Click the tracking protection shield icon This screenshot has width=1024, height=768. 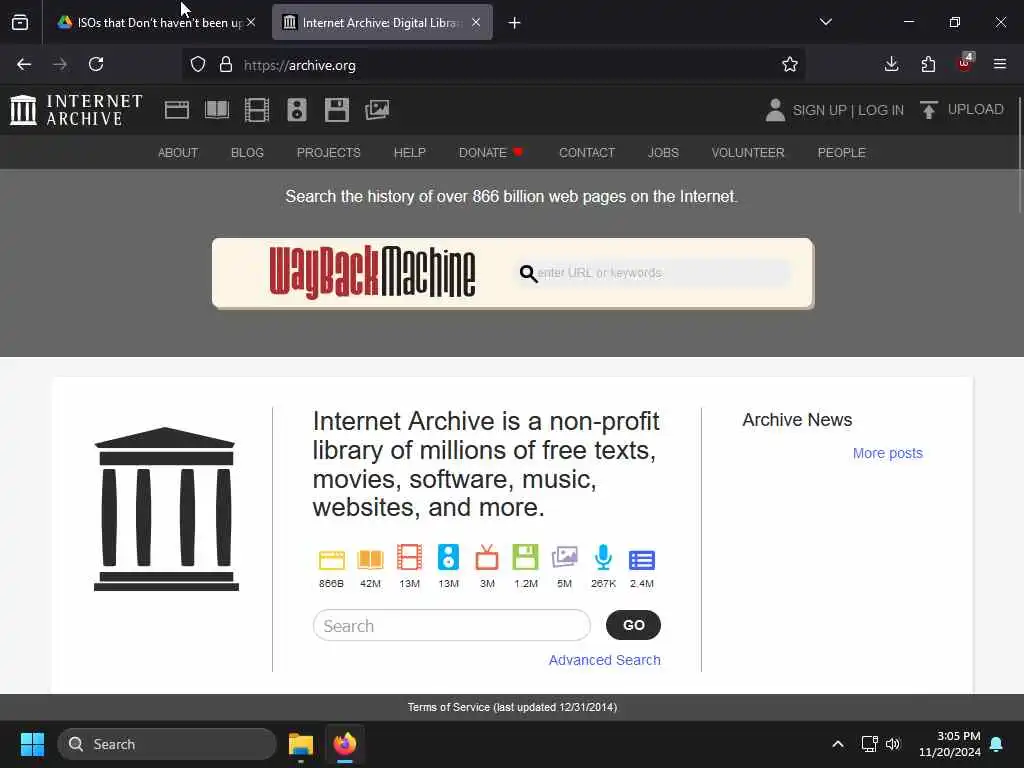pos(198,64)
